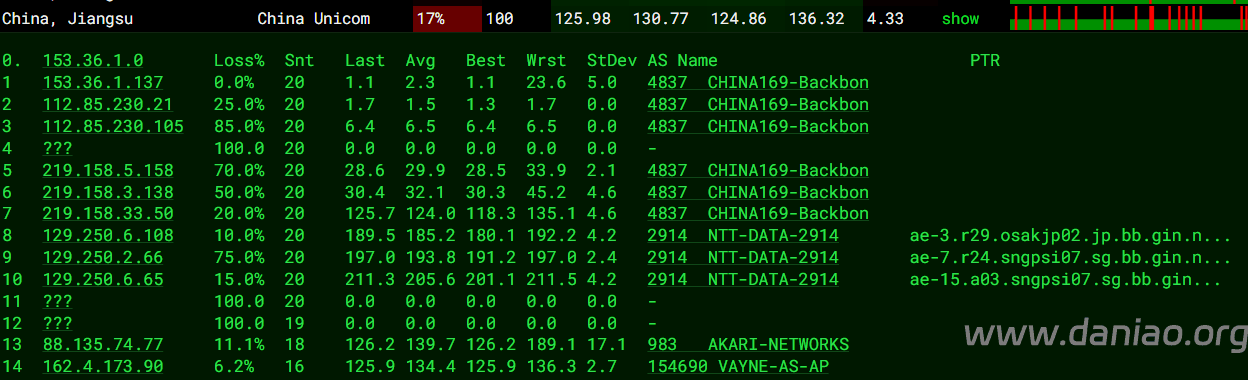Image resolution: width=1248 pixels, height=380 pixels.
Task: Click the 75.0% loss value
Action: [x=239, y=258]
